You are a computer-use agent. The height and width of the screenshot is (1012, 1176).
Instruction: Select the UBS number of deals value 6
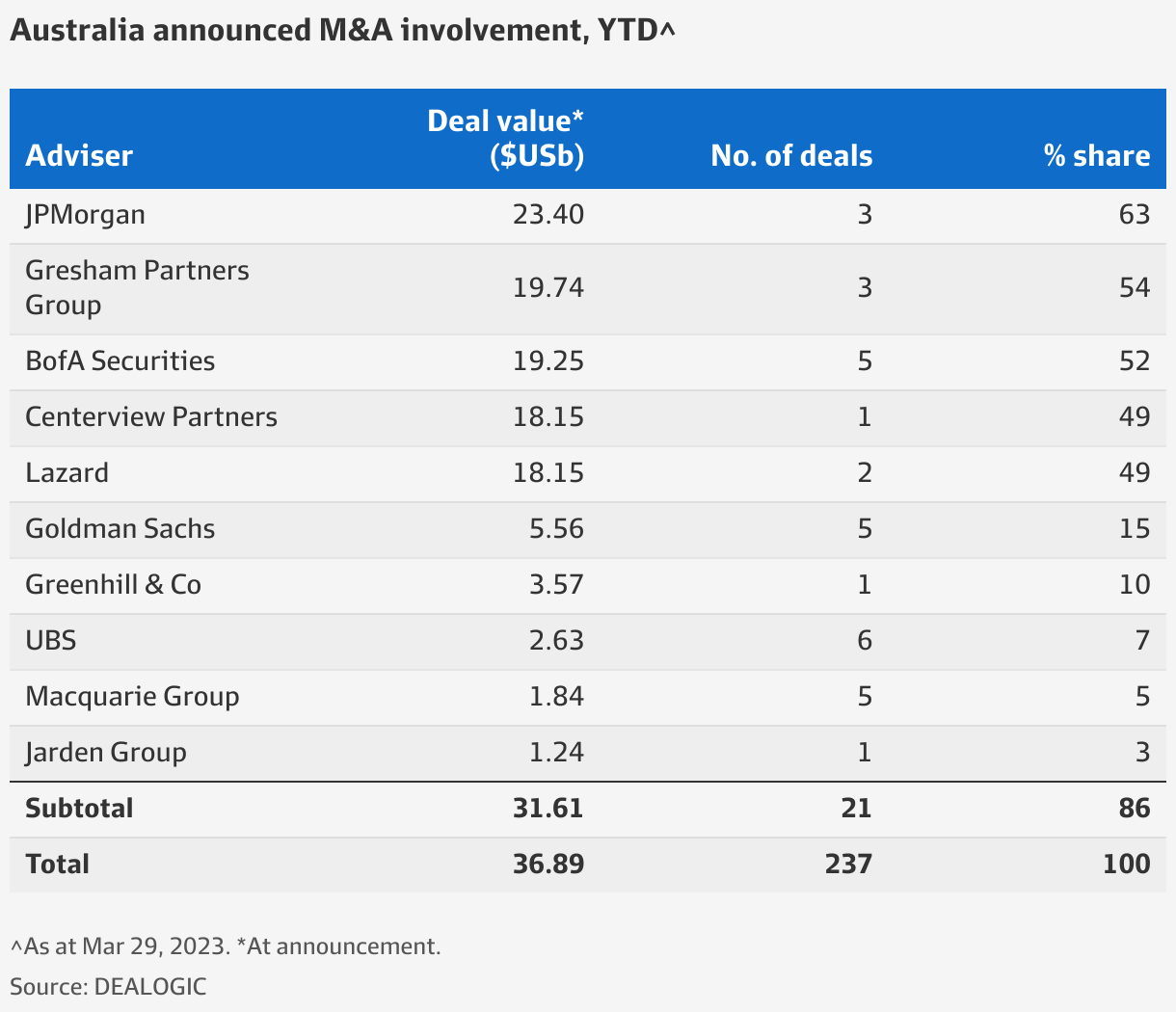(x=865, y=640)
